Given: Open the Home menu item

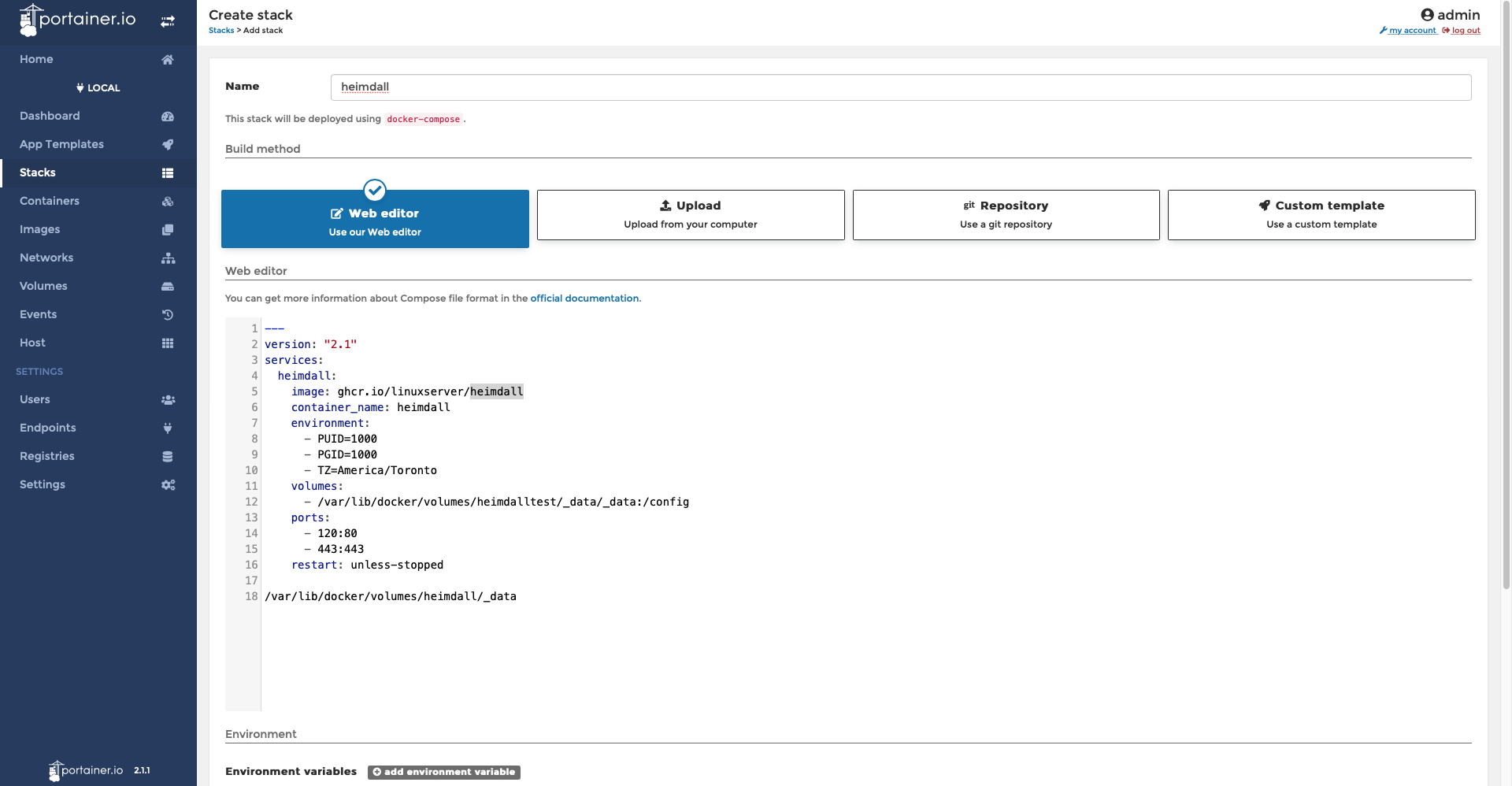Looking at the screenshot, I should (98, 60).
